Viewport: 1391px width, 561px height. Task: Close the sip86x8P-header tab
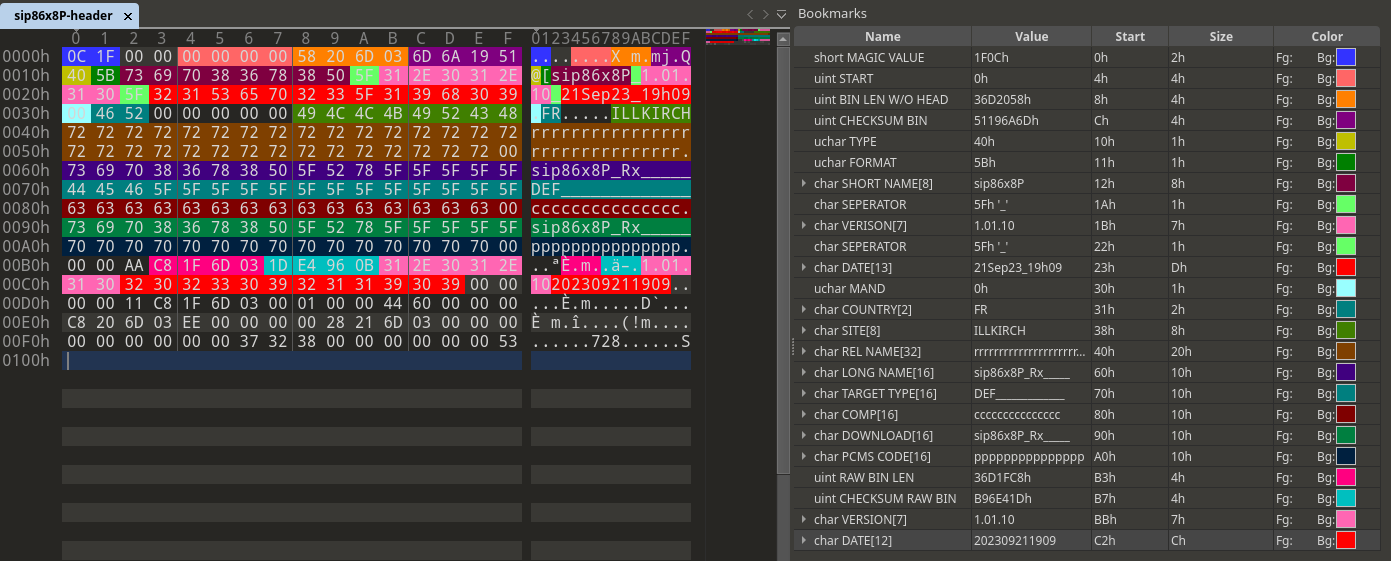[x=127, y=14]
